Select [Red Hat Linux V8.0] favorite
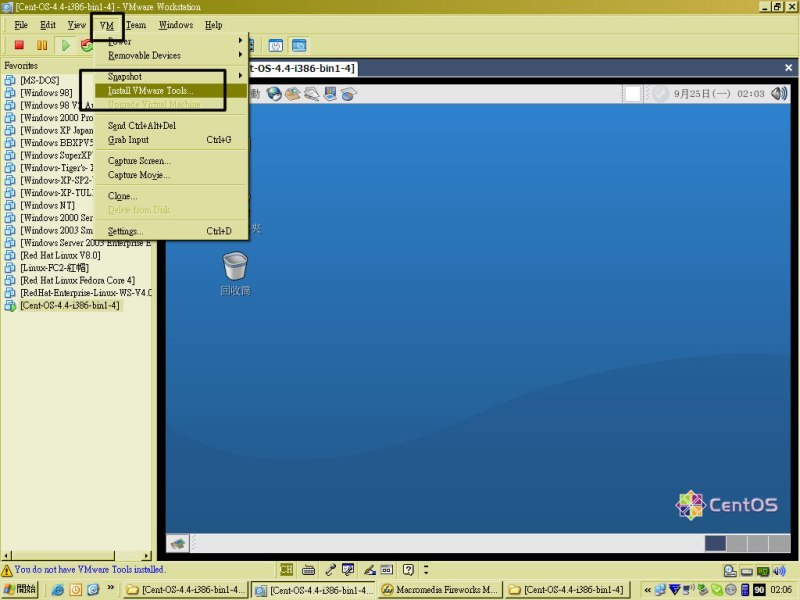This screenshot has width=800, height=600. 60,255
